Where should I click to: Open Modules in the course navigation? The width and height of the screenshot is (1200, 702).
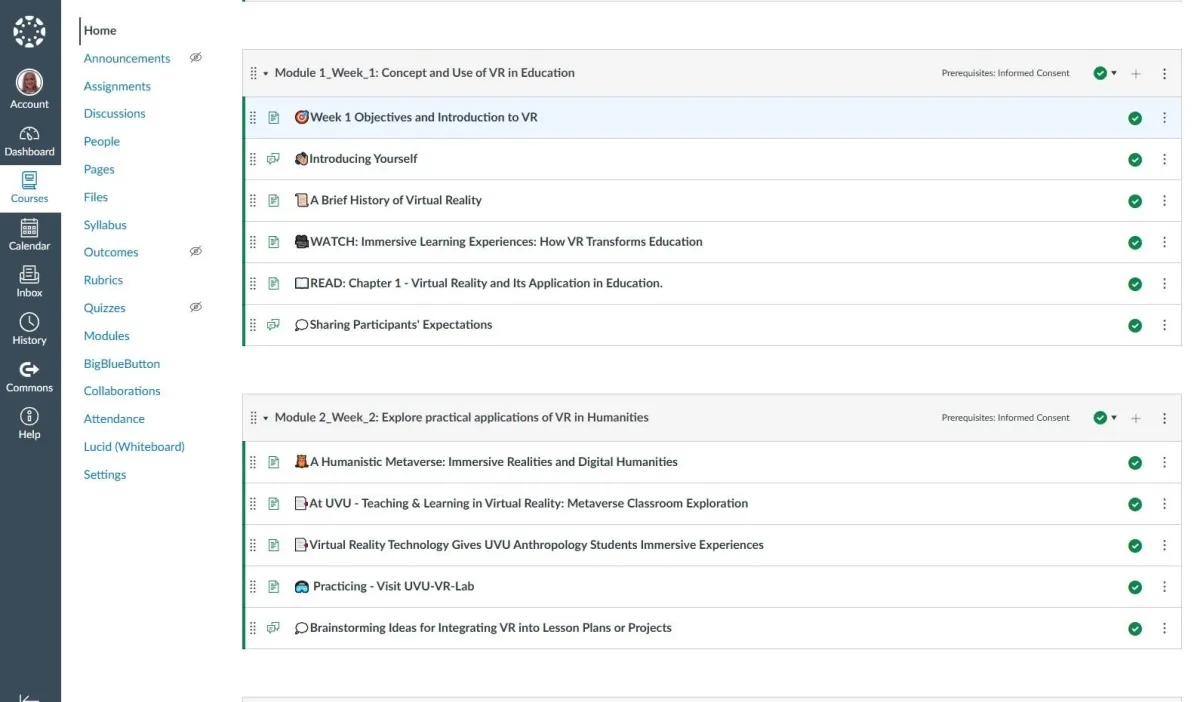coord(106,336)
